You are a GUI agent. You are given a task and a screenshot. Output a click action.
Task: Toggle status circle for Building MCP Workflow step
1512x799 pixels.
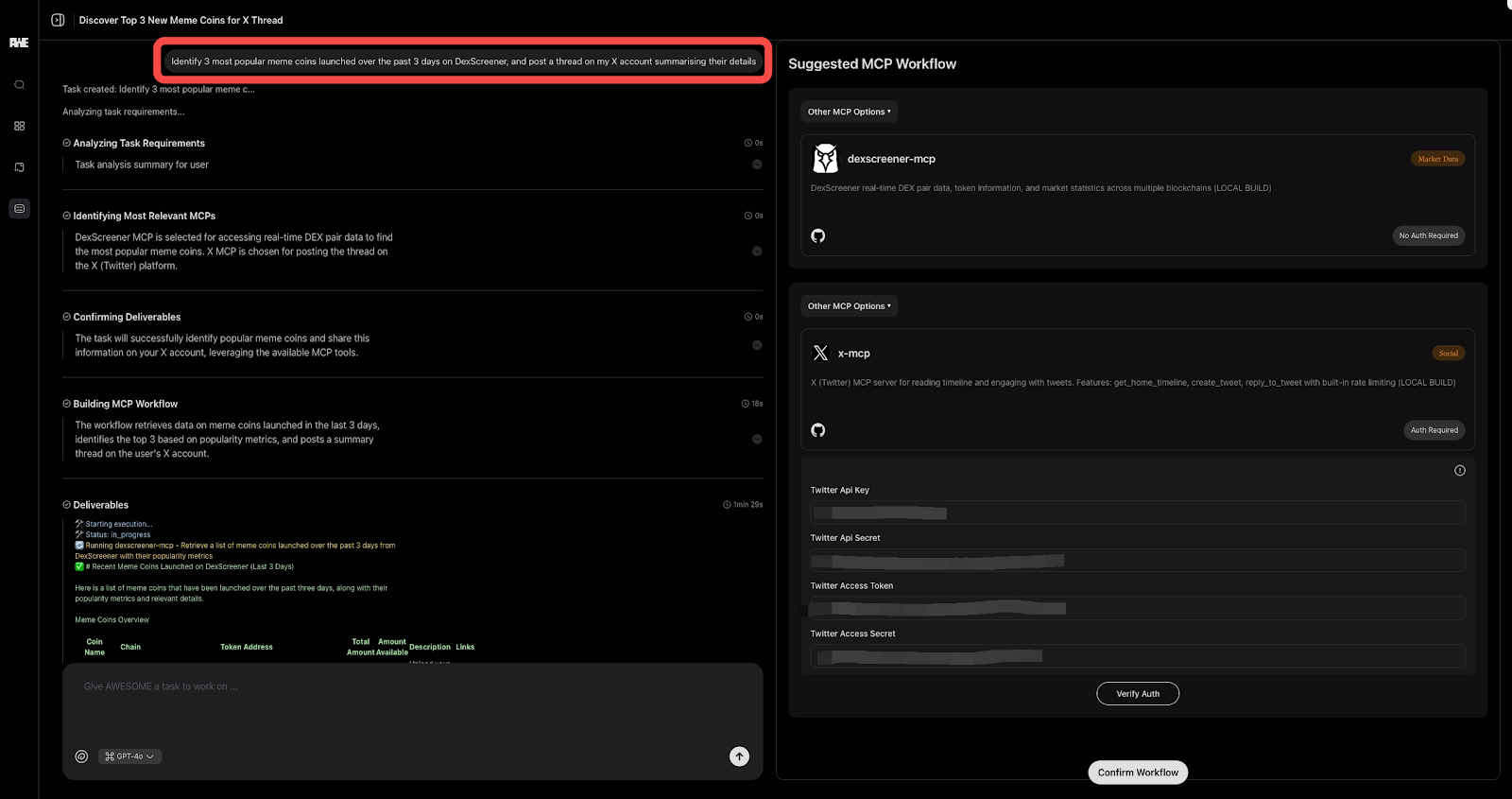click(757, 440)
